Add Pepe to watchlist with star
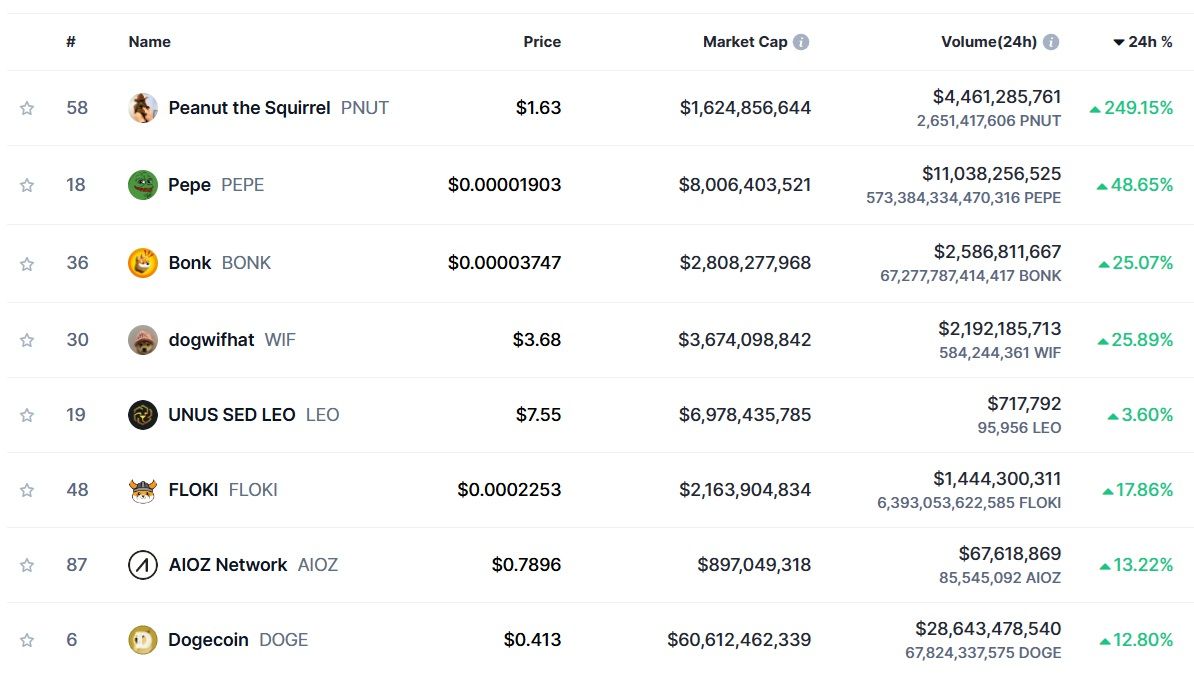1194x676 pixels. point(27,185)
